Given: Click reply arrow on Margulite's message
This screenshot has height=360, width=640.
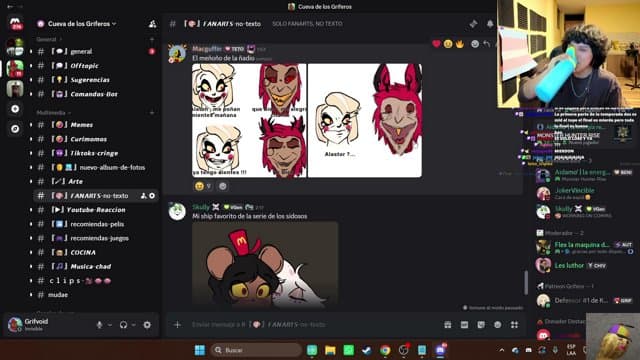Looking at the screenshot, I should [487, 44].
